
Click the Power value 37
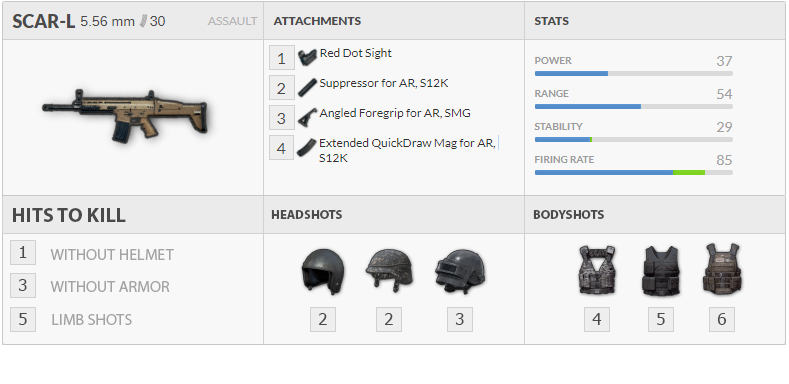tap(724, 61)
